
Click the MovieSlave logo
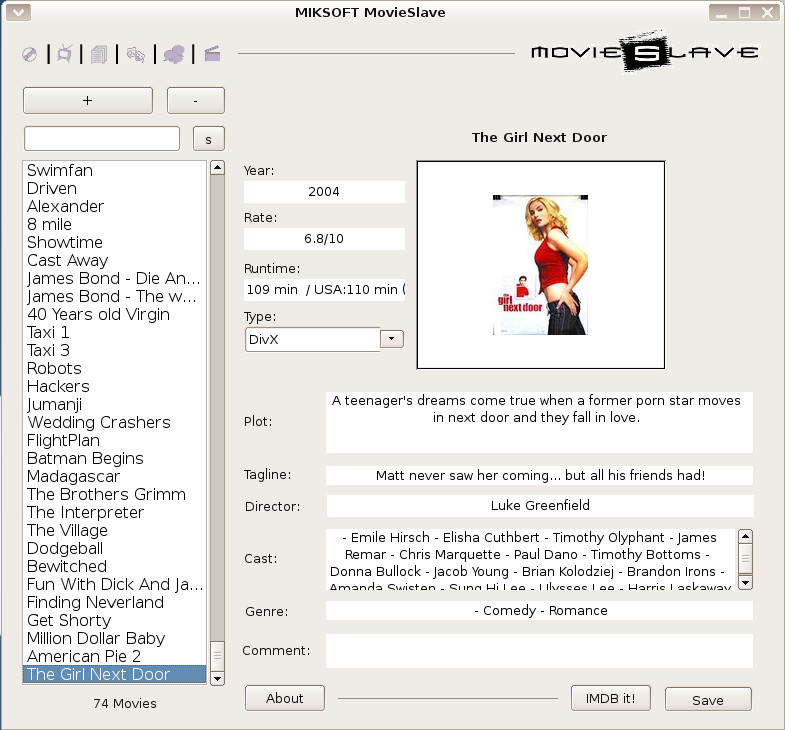[644, 52]
